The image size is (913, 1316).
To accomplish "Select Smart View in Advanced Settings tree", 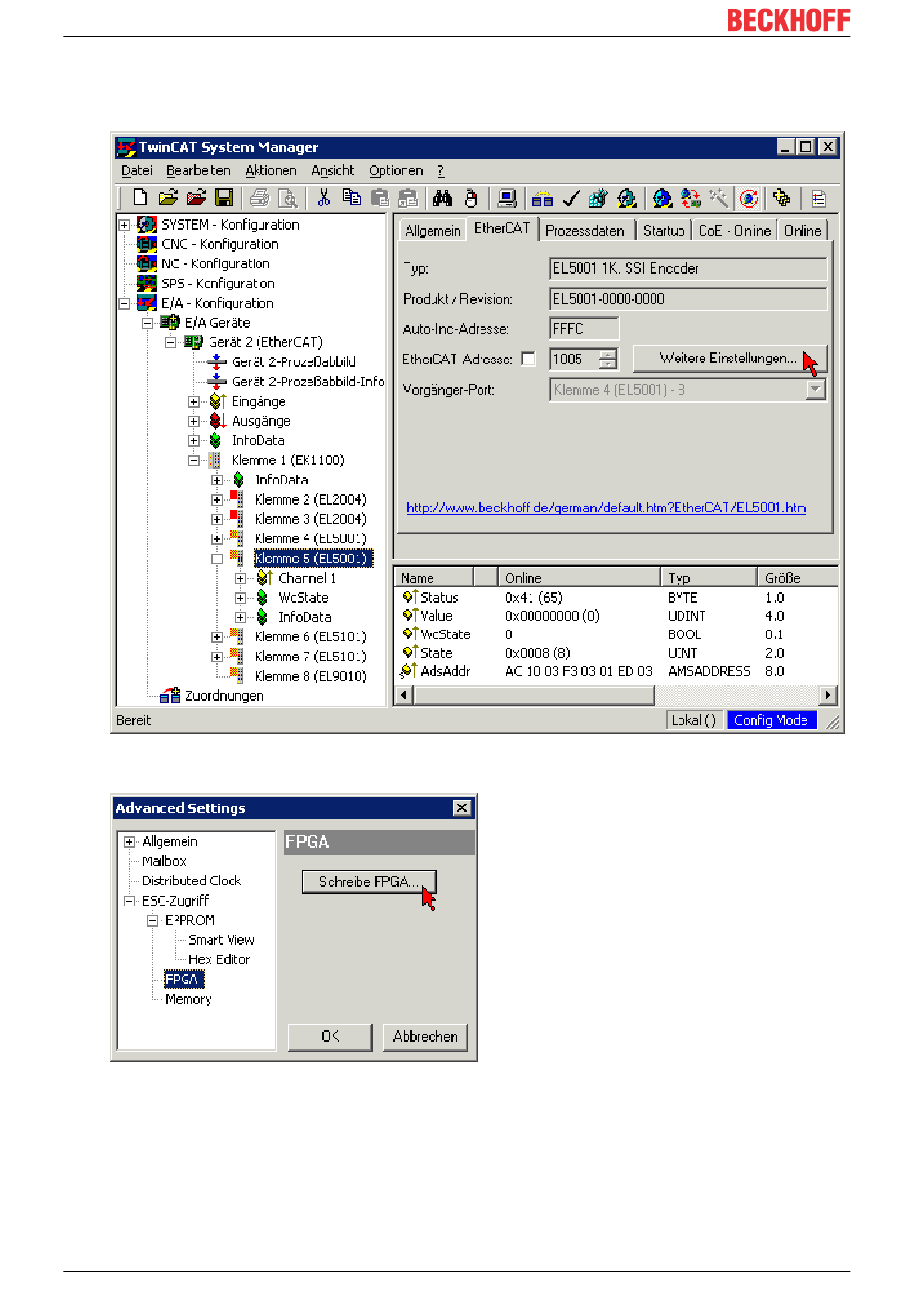I will point(221,940).
